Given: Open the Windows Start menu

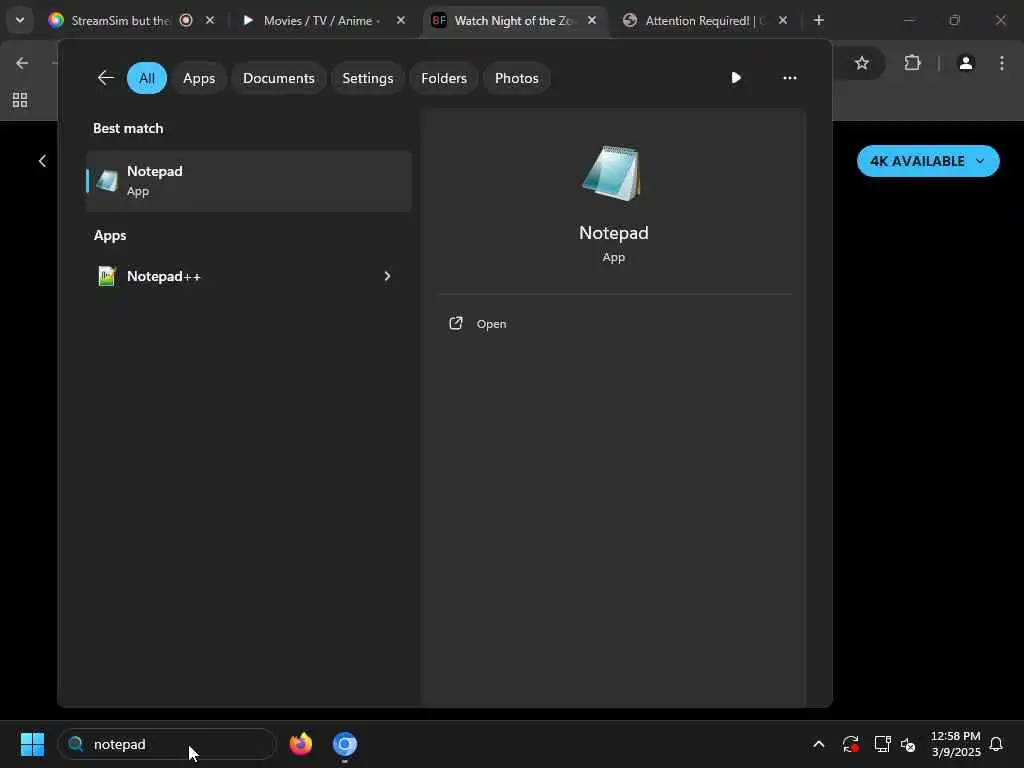Looking at the screenshot, I should tap(32, 744).
